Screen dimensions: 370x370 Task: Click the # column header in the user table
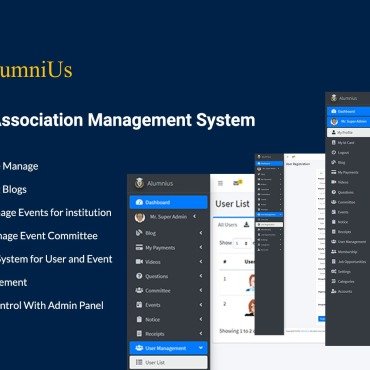pyautogui.click(x=225, y=262)
